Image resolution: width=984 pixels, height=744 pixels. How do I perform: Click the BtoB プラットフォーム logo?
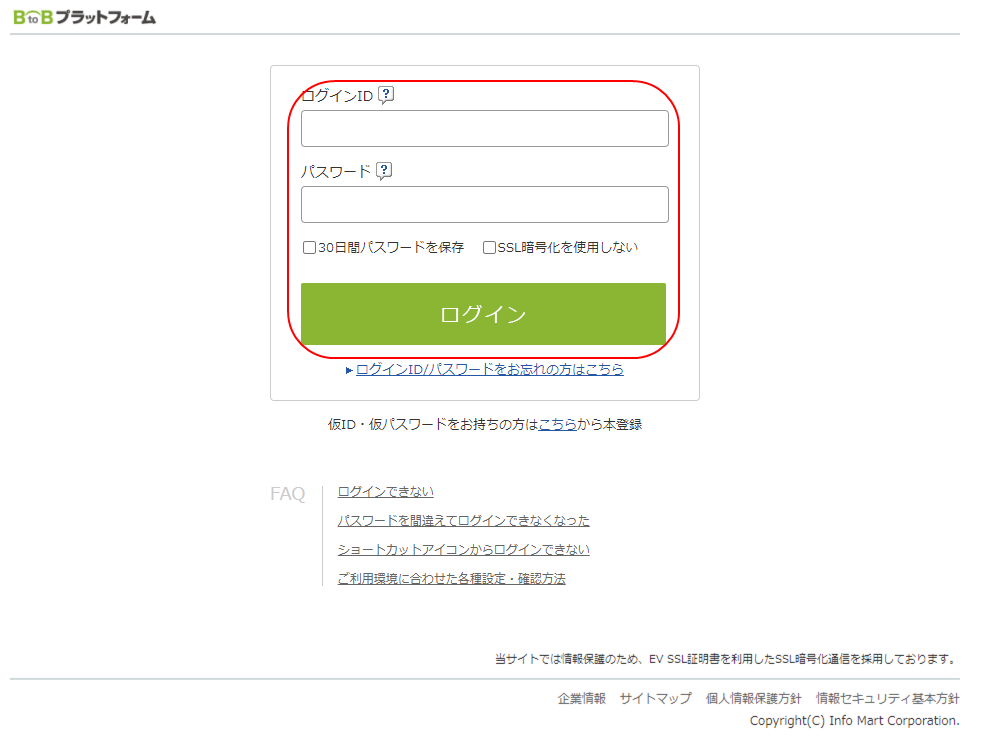pos(84,17)
